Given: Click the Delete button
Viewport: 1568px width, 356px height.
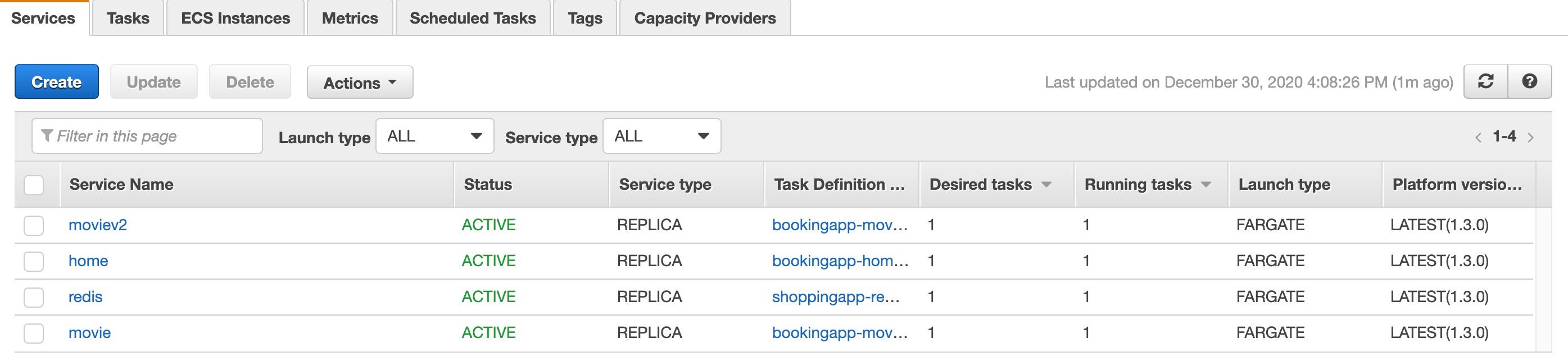Looking at the screenshot, I should click(250, 81).
